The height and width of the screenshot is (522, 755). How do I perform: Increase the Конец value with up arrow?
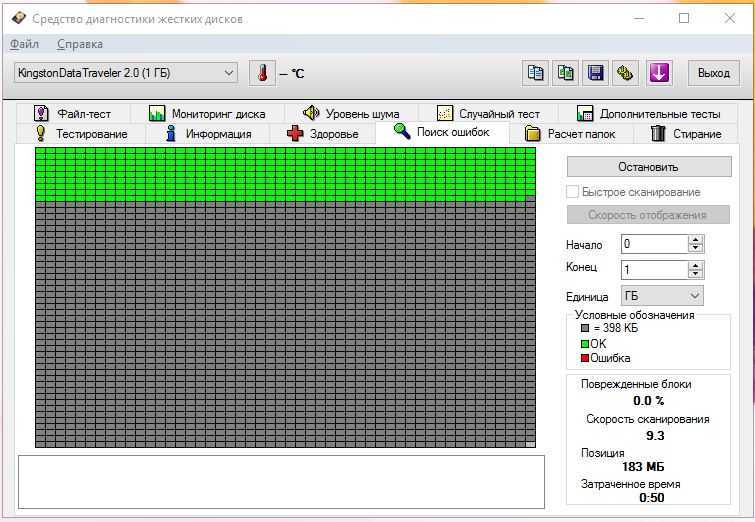click(x=696, y=265)
